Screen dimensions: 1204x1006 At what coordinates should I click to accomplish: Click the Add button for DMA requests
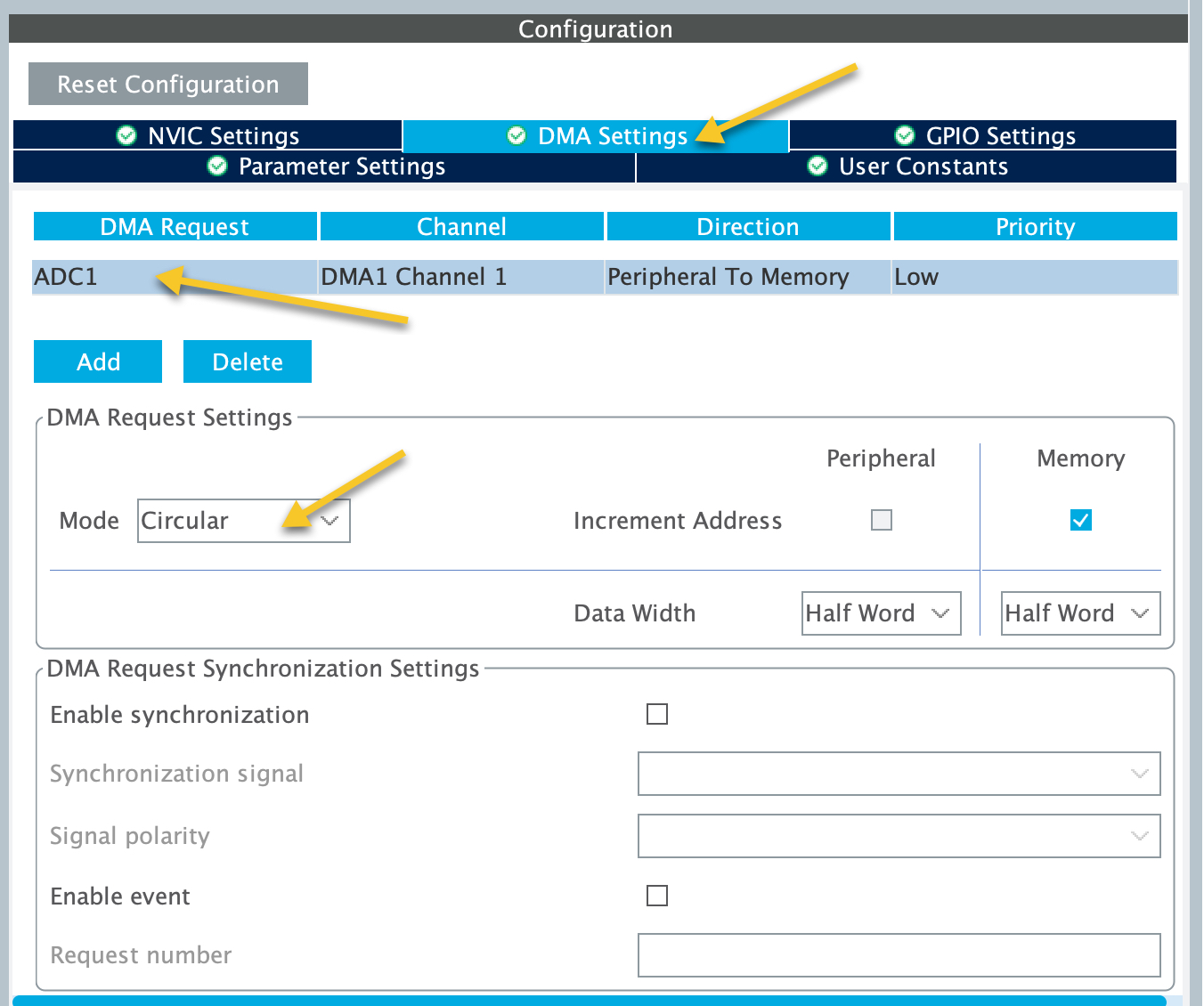(97, 361)
